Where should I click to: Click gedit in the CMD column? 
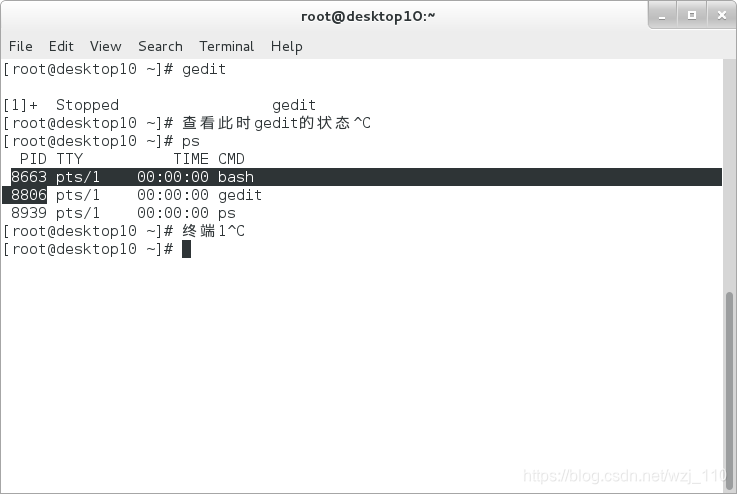click(x=240, y=196)
